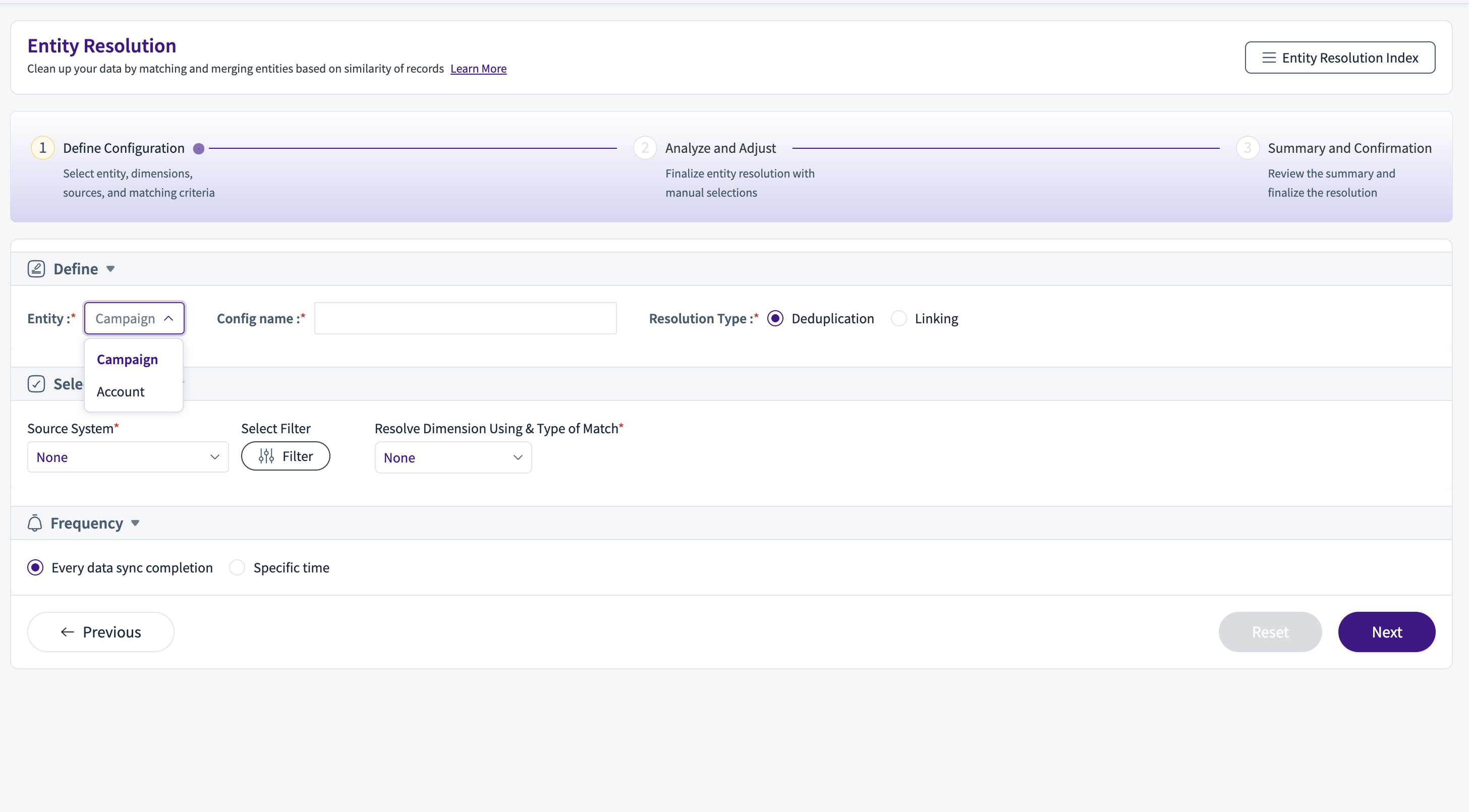Viewport: 1469px width, 812px height.
Task: Select the Deduplication resolution type
Action: tap(775, 318)
